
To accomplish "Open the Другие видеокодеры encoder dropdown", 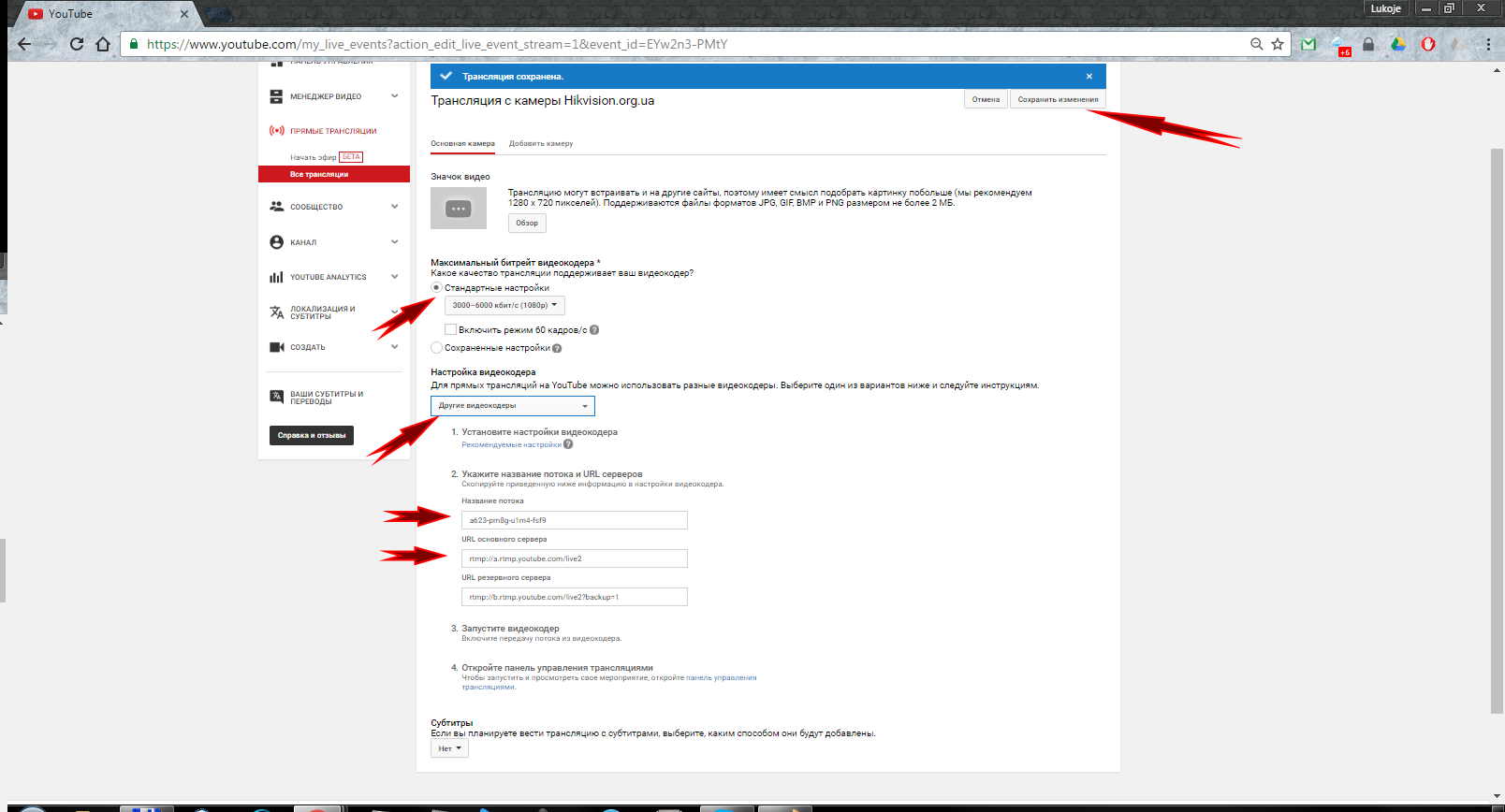I will [x=513, y=406].
